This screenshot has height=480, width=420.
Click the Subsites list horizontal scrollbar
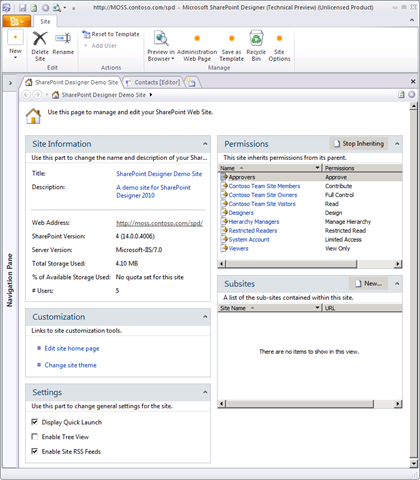tap(300, 404)
